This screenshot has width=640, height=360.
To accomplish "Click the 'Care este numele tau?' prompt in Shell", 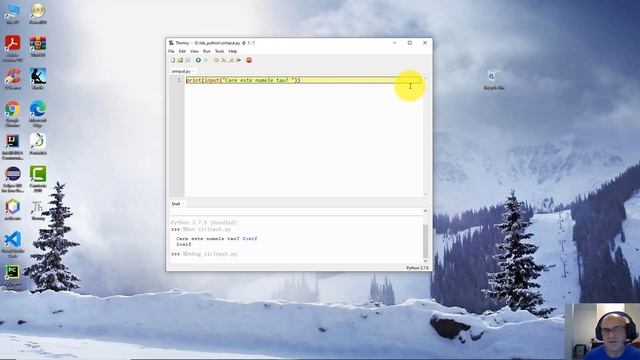I will point(208,238).
